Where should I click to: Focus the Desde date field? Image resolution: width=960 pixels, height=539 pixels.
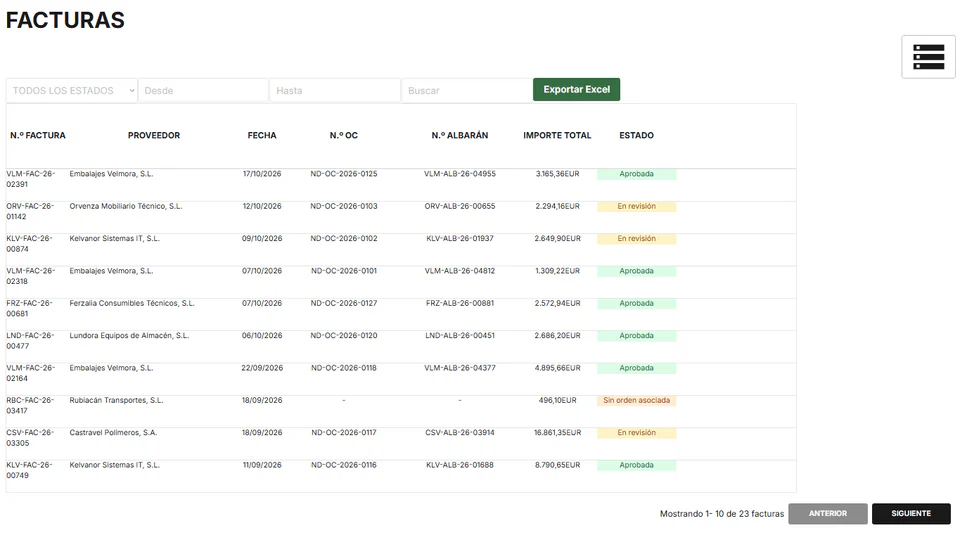(x=203, y=91)
